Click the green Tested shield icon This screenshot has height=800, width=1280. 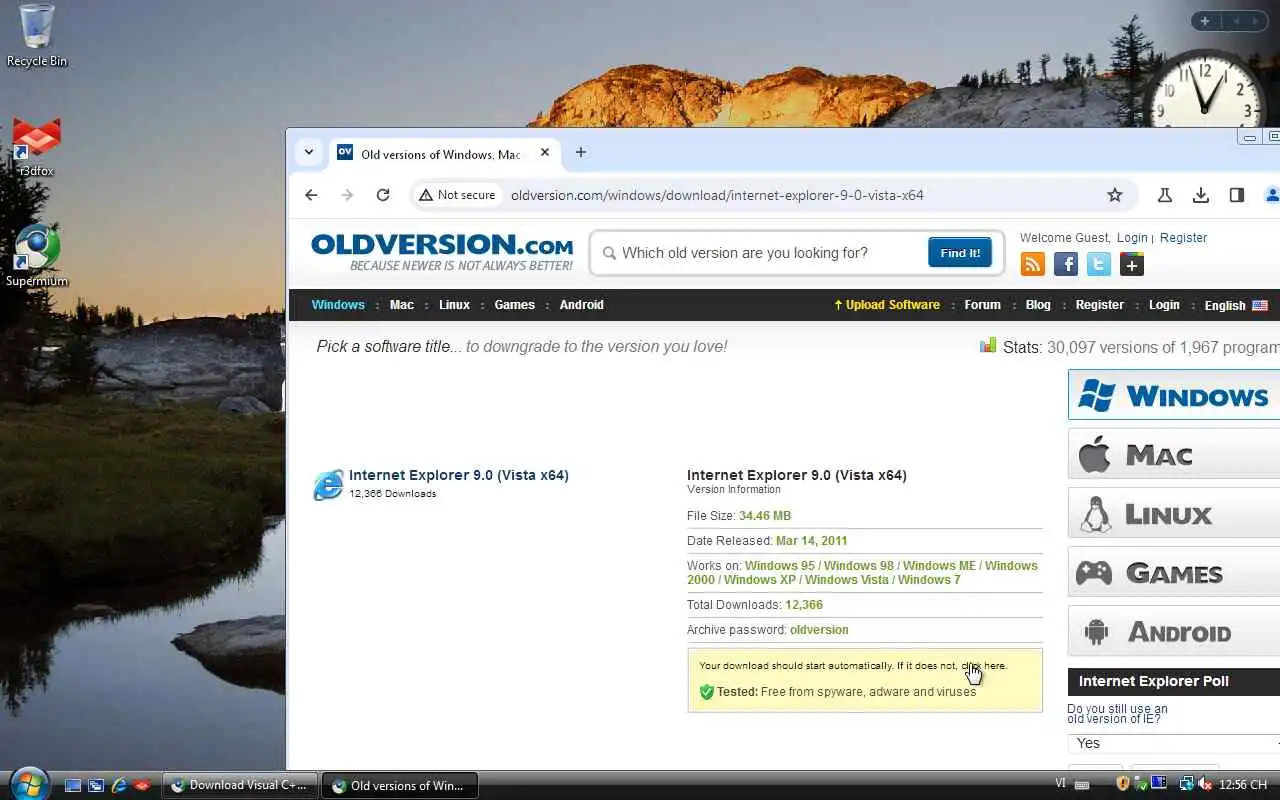(706, 692)
